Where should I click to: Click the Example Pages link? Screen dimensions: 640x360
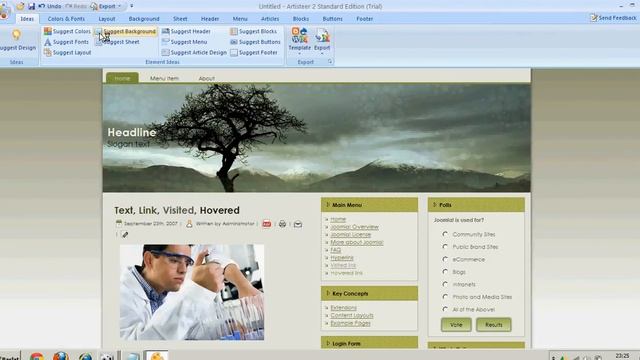(351, 323)
